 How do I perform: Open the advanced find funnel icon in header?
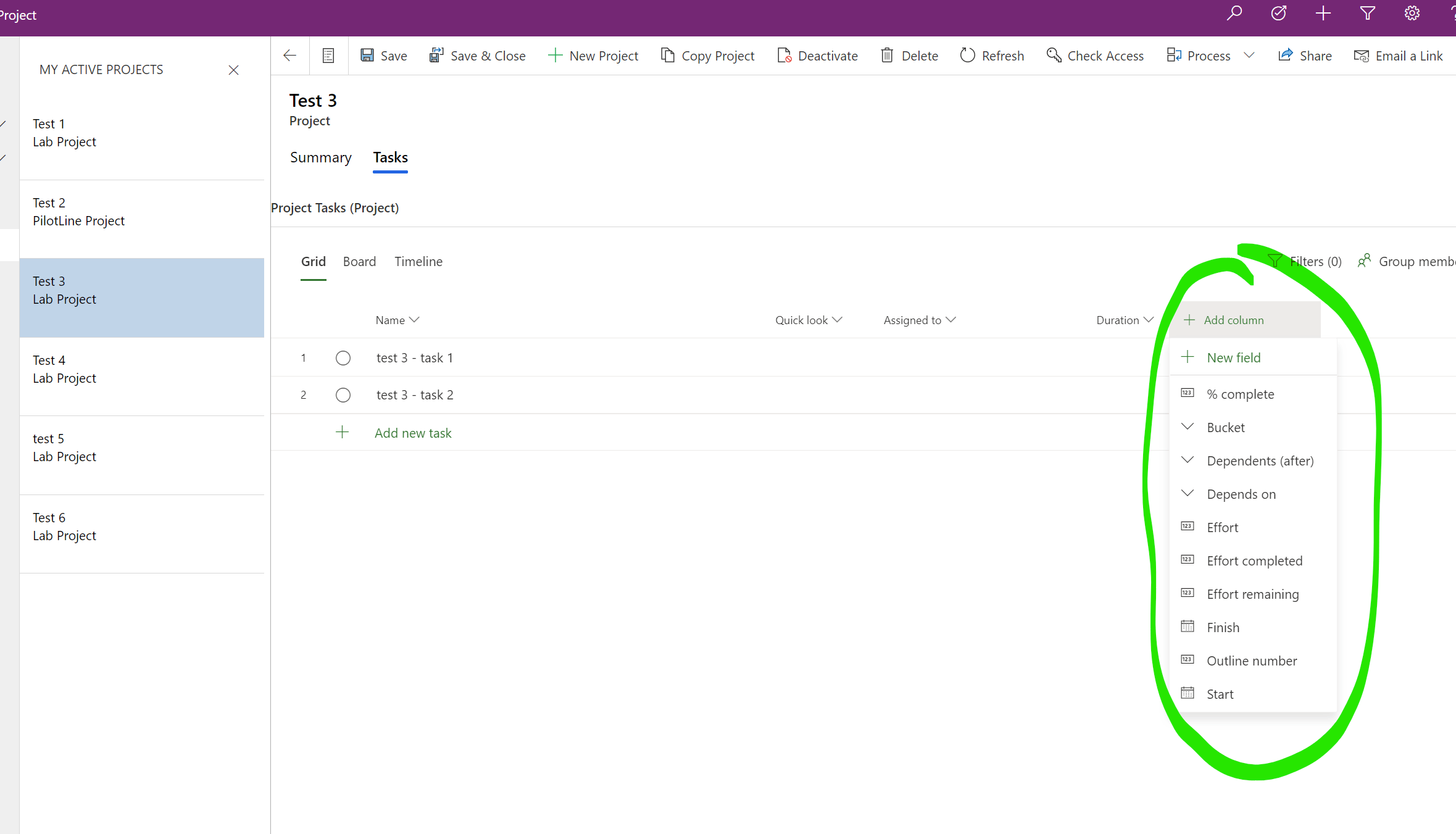click(1368, 14)
